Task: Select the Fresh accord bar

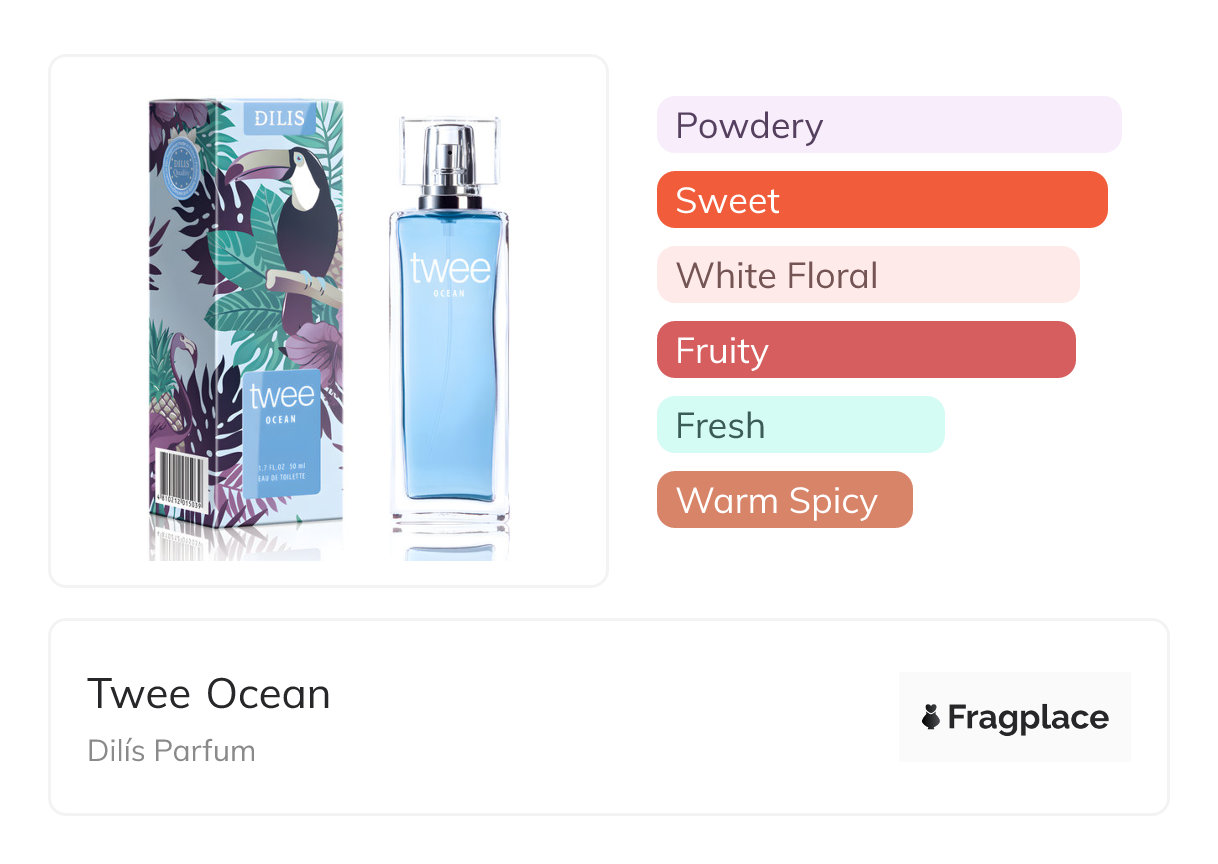Action: pos(800,425)
